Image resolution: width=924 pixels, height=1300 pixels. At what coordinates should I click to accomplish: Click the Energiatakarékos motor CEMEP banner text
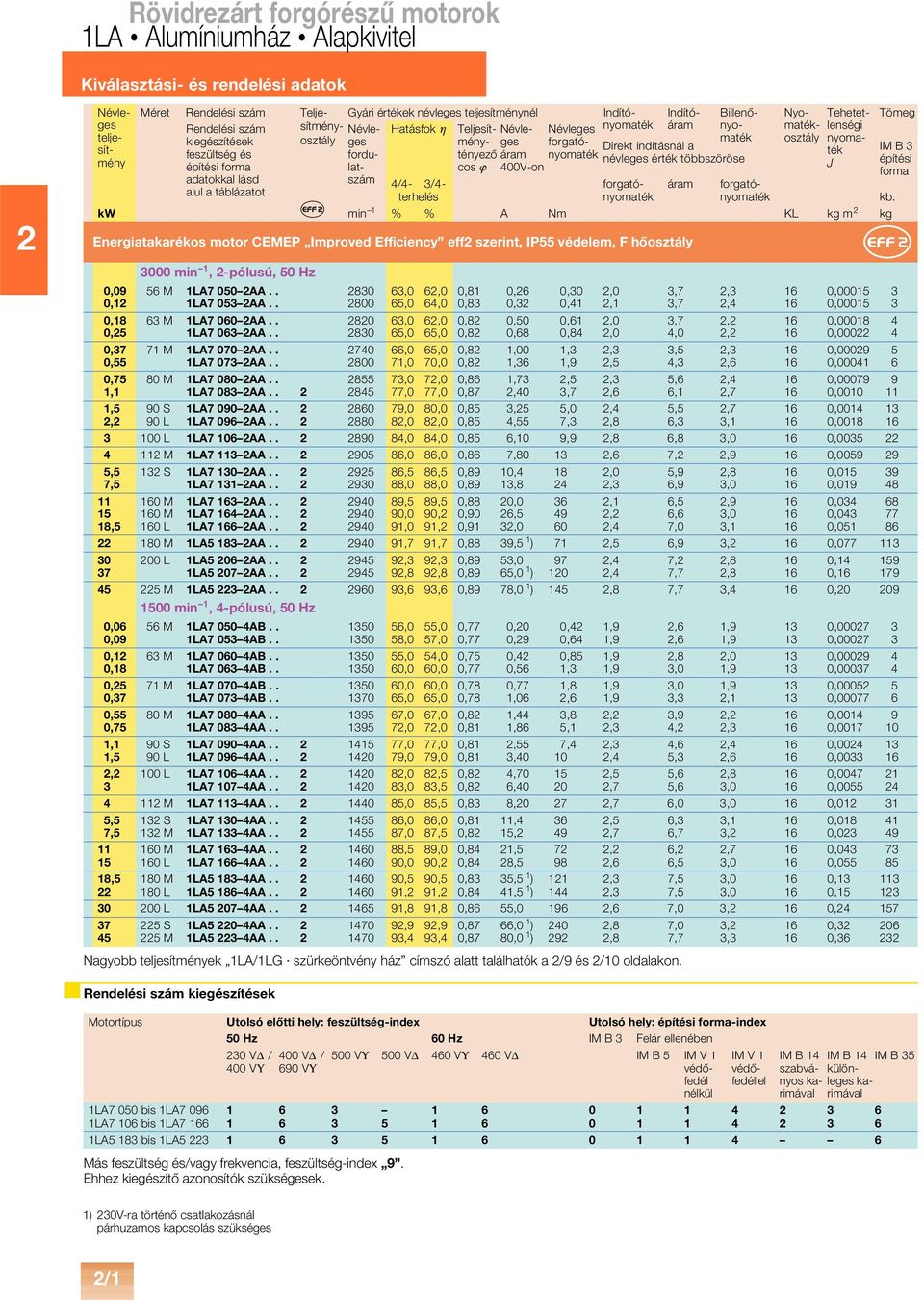tap(393, 242)
